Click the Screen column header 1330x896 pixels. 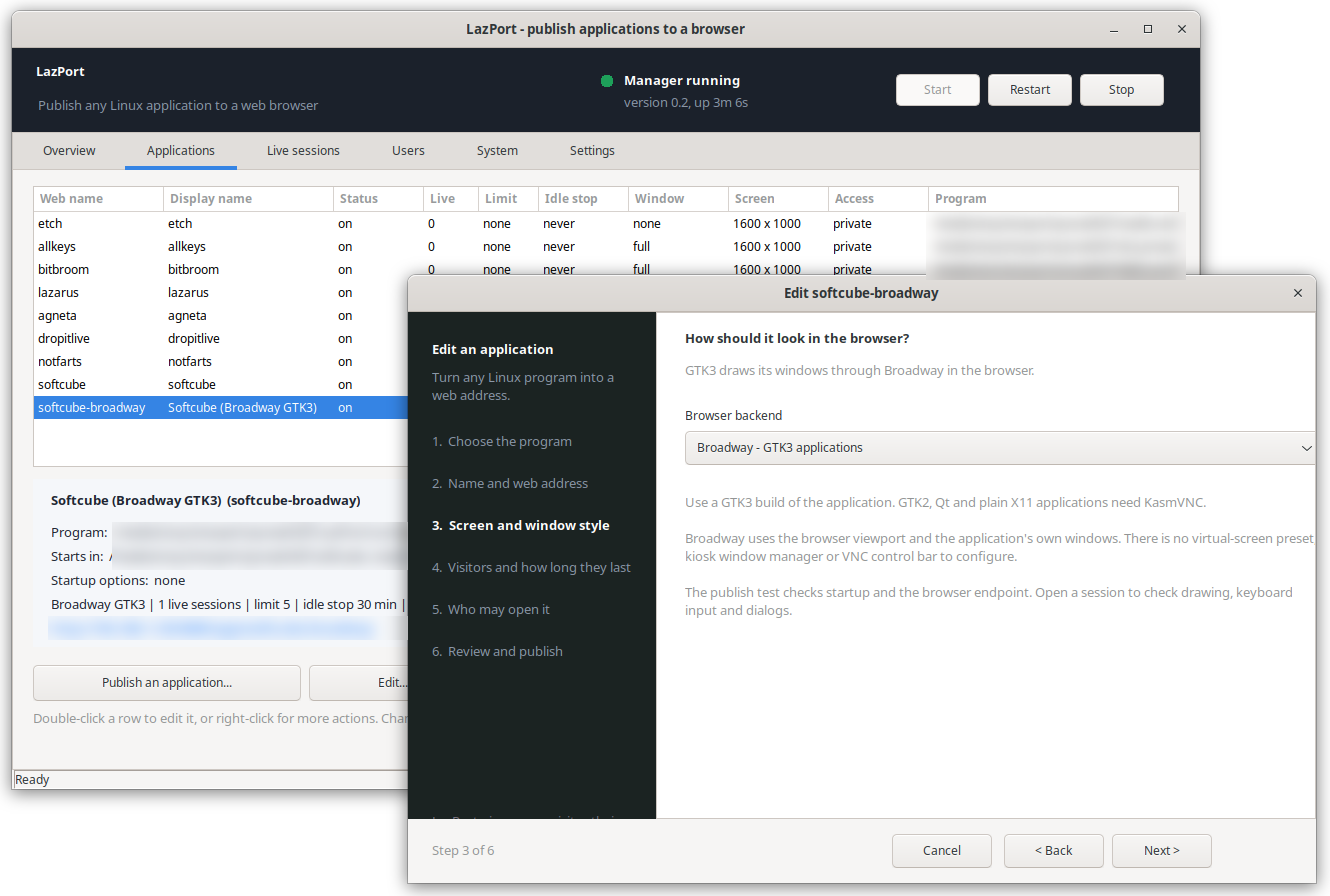(x=778, y=199)
